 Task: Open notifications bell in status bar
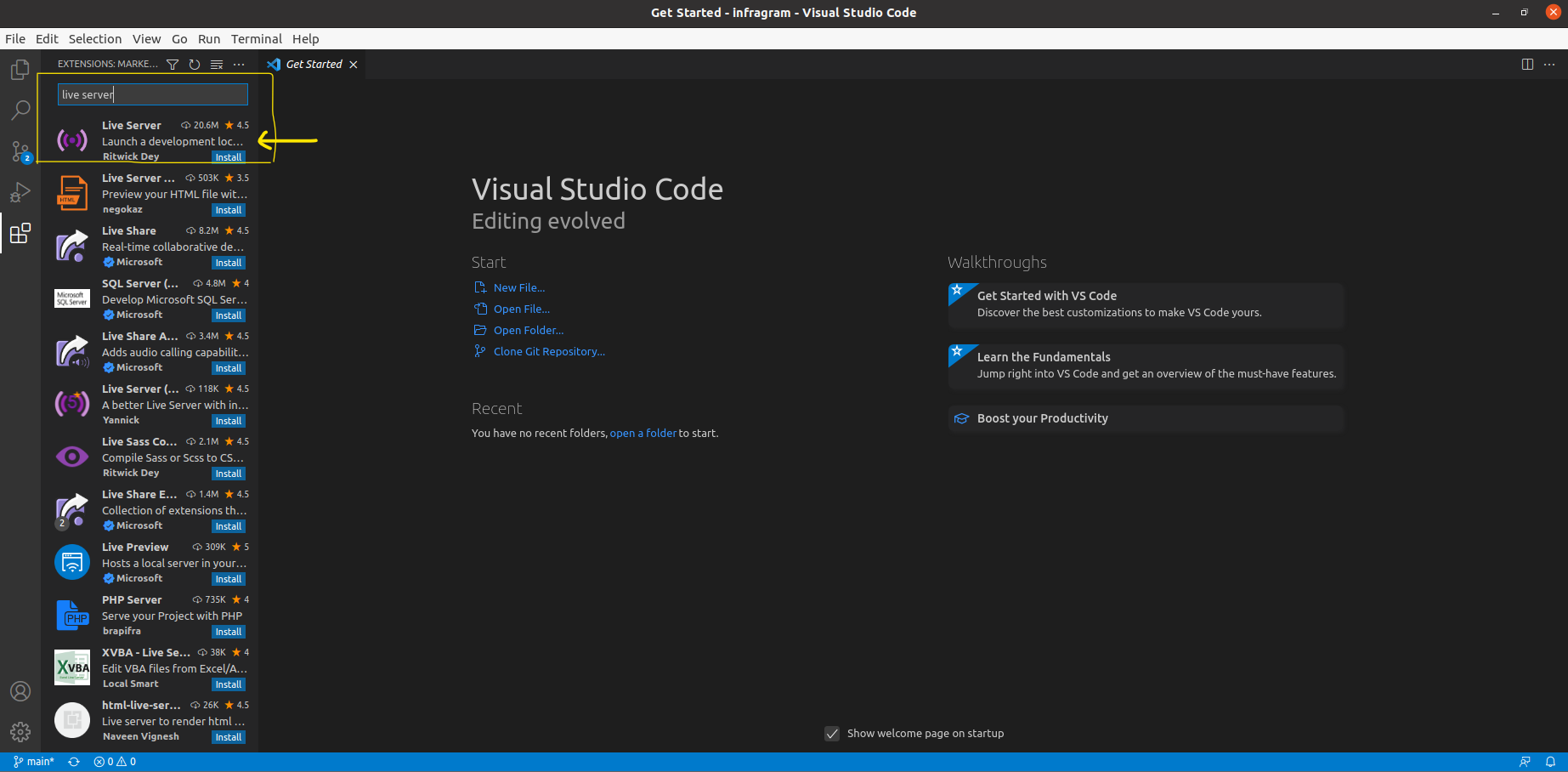pyautogui.click(x=1550, y=762)
